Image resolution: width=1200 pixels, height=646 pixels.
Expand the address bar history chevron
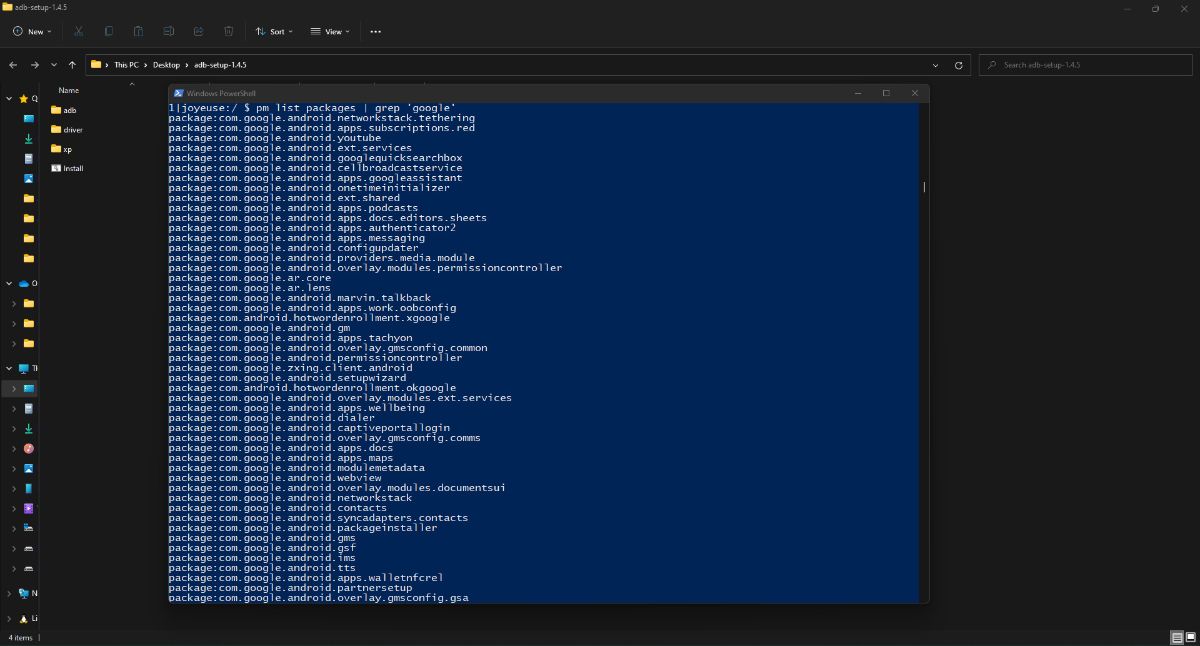click(936, 65)
